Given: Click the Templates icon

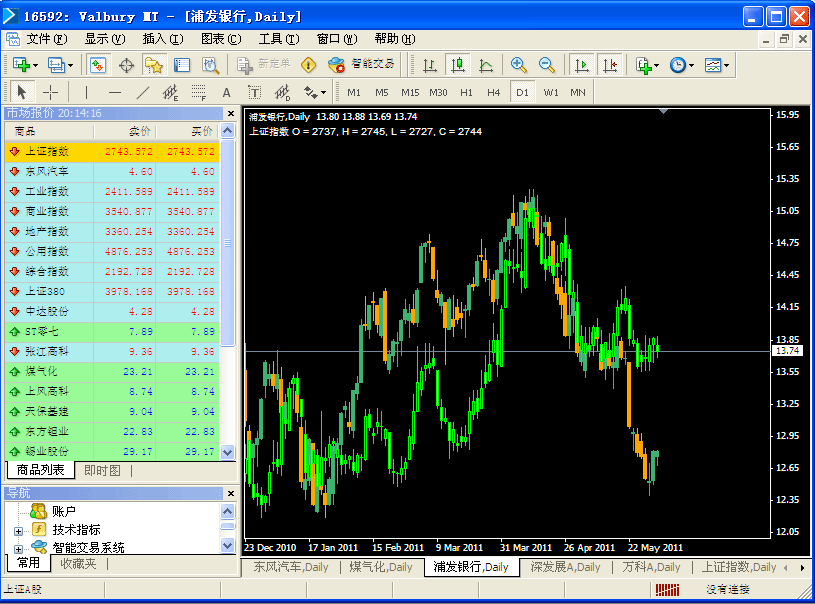Looking at the screenshot, I should (x=713, y=65).
